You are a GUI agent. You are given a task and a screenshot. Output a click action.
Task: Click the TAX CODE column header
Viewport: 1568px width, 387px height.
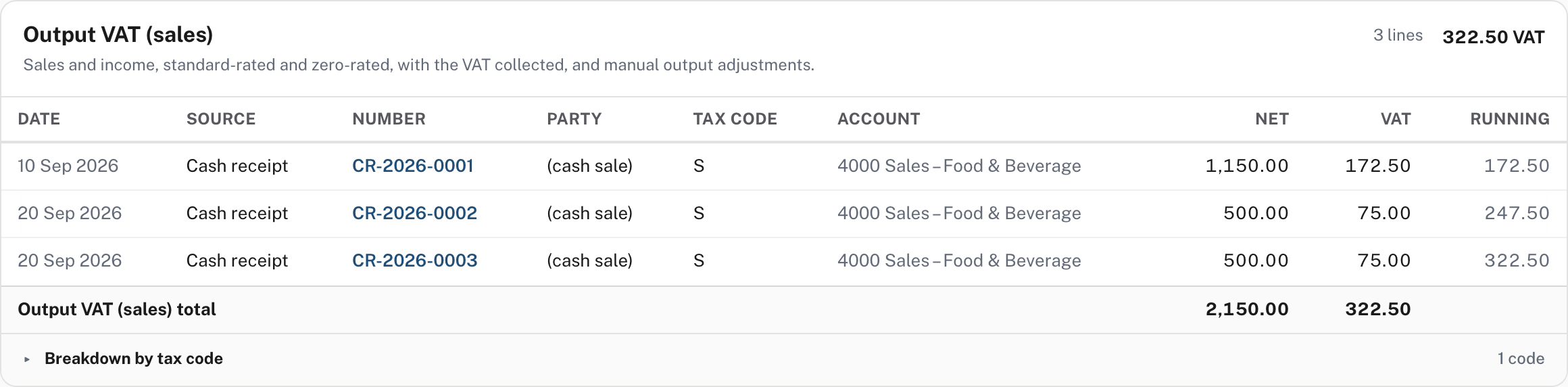click(x=735, y=119)
